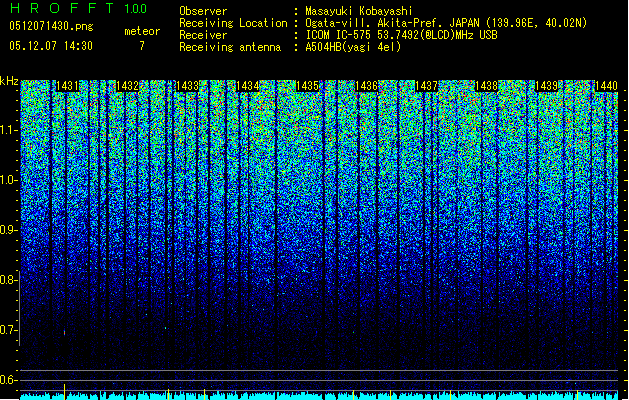629x400 pixels.
Task: Click the red meteor echo spot near 0.7 kHz
Action: pos(64,333)
